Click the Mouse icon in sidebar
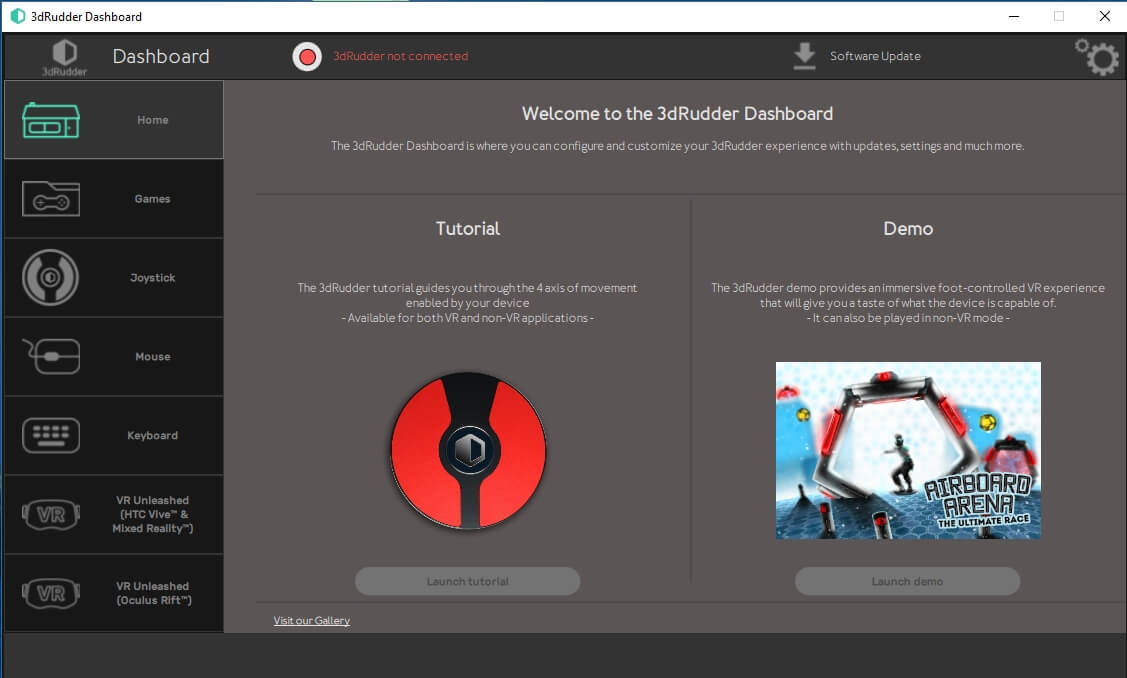This screenshot has height=678, width=1127. click(51, 356)
